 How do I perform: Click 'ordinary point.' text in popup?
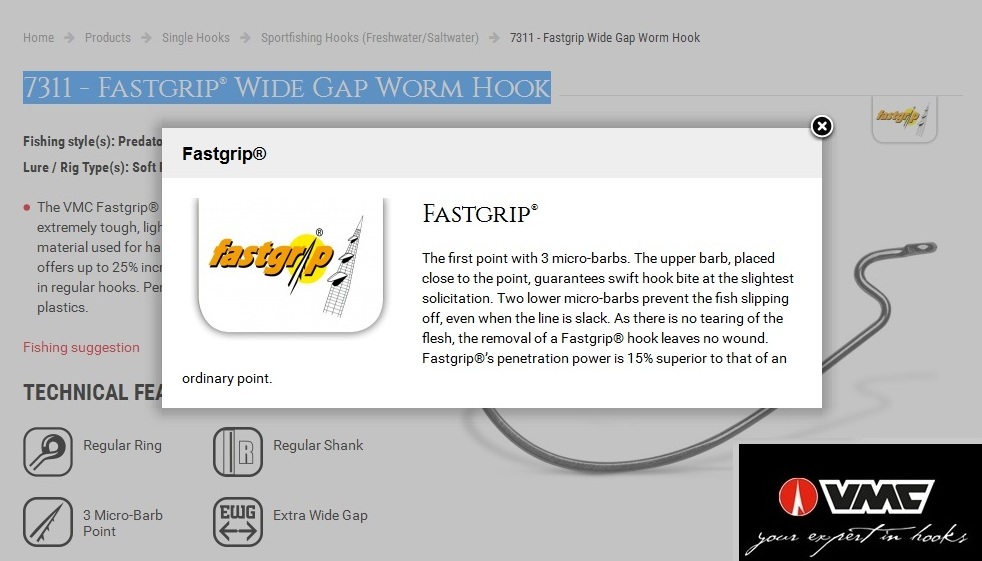tap(227, 378)
